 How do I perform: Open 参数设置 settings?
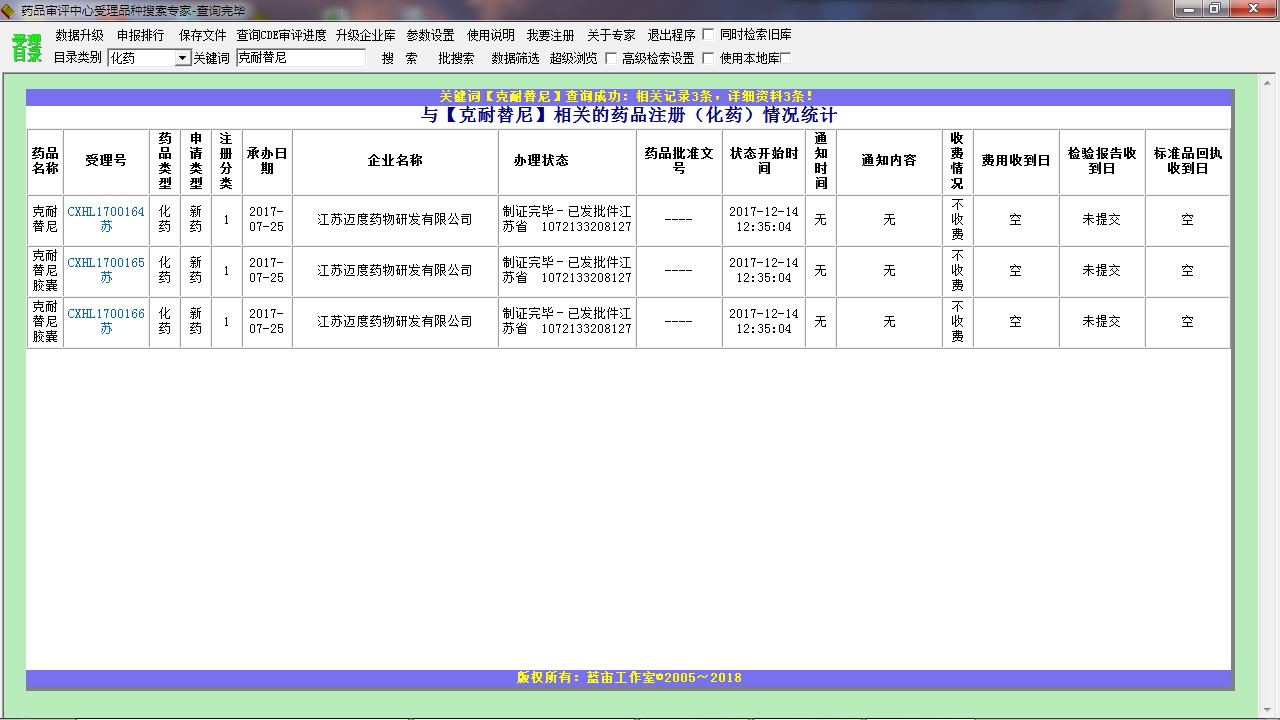pos(430,35)
